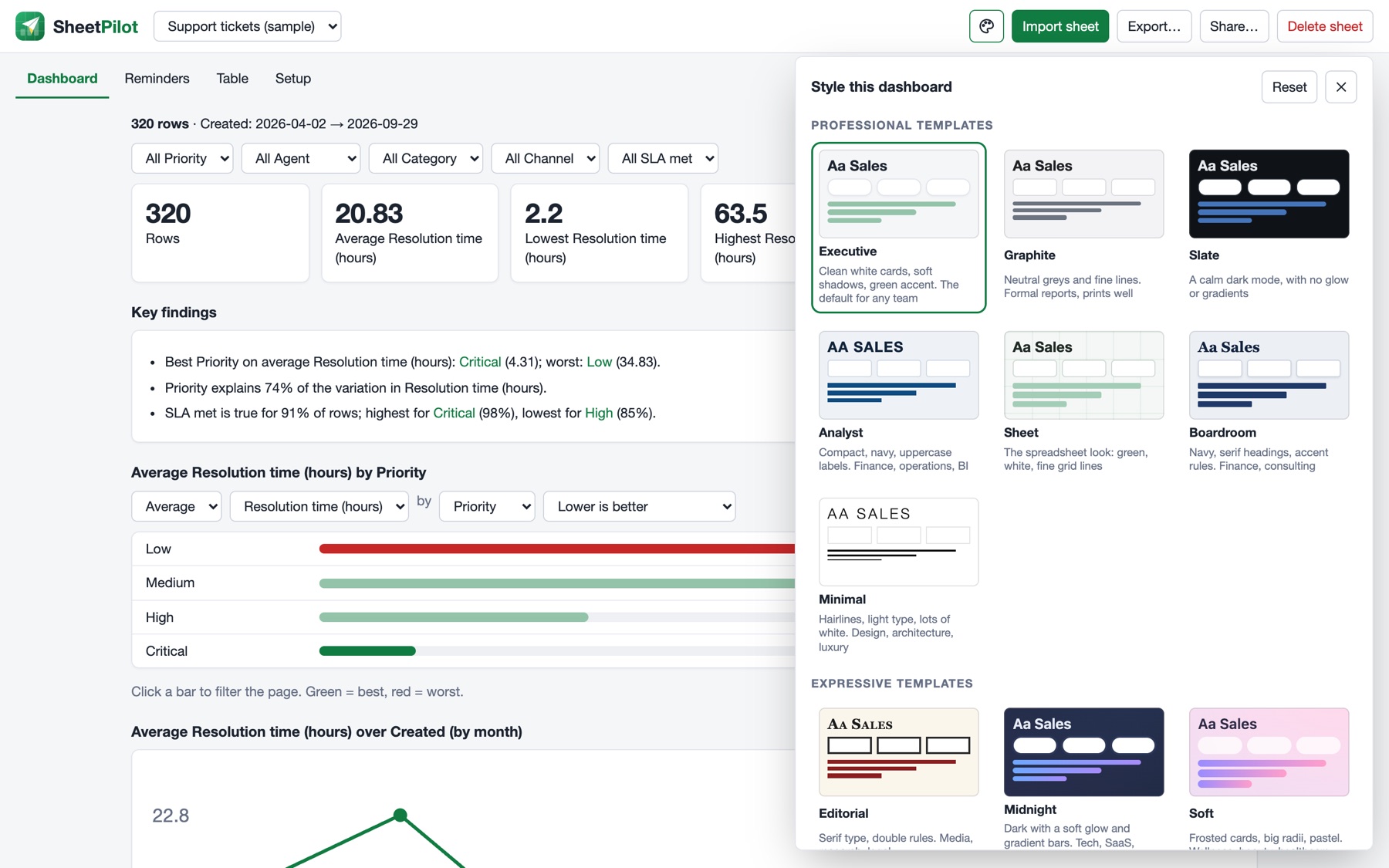Expand the All Agent filter
Viewport: 1389px width, 868px height.
point(301,158)
